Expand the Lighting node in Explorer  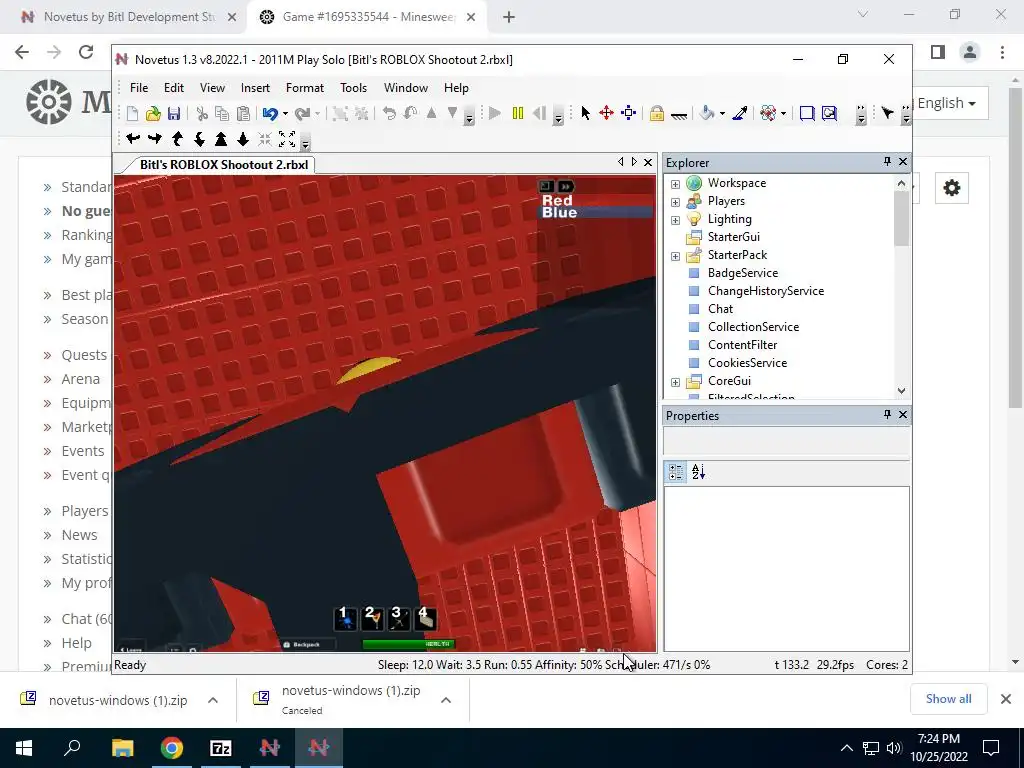coord(675,220)
